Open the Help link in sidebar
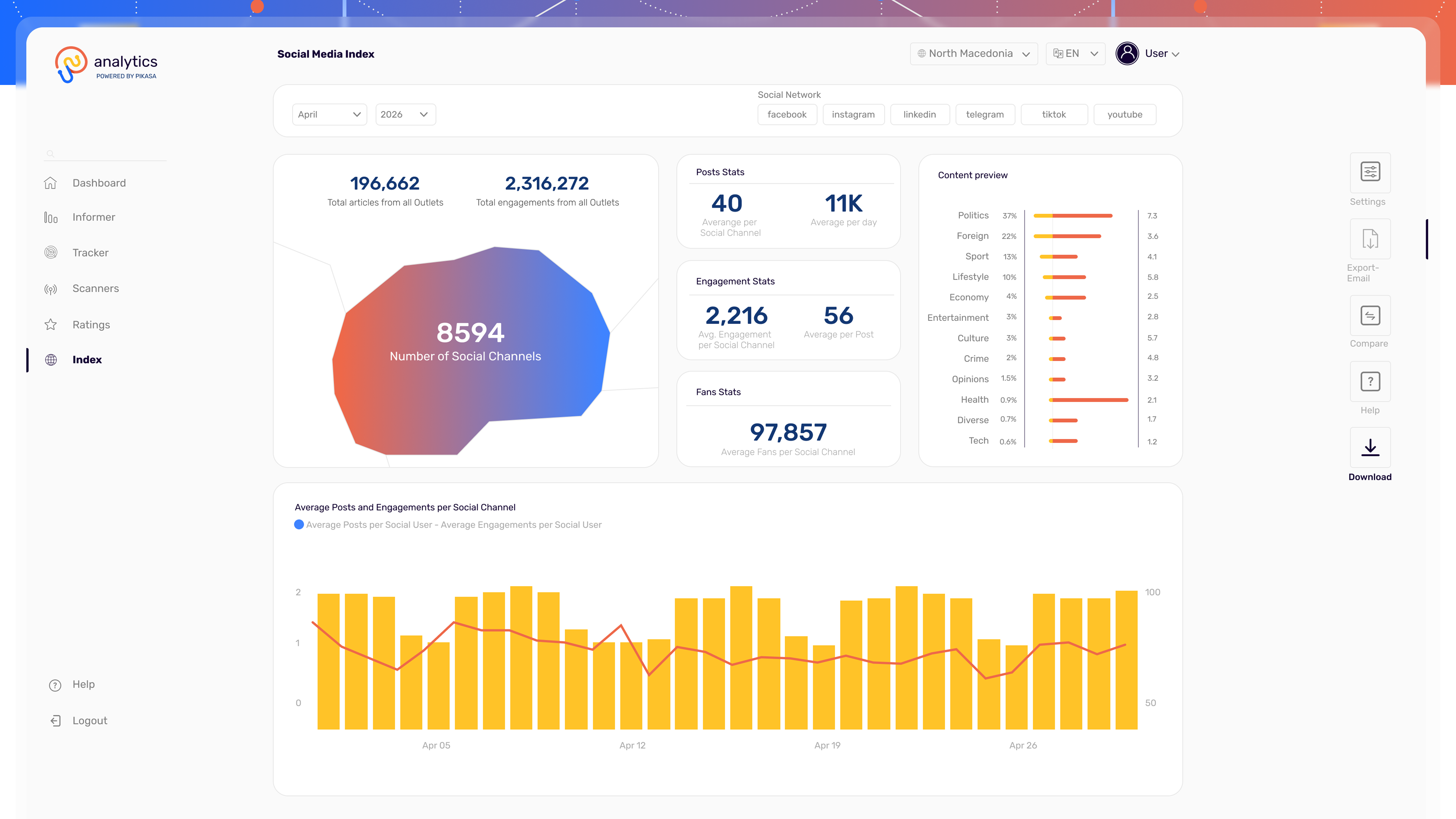 pyautogui.click(x=83, y=684)
